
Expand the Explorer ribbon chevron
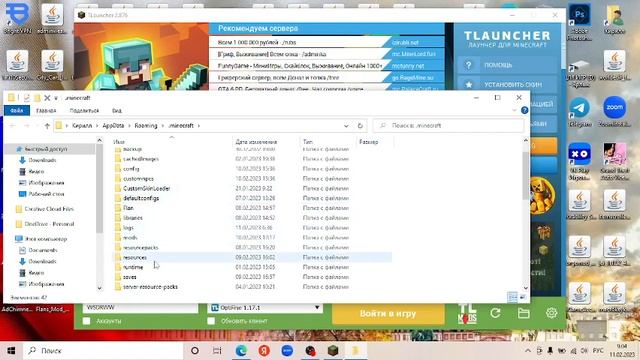(514, 110)
